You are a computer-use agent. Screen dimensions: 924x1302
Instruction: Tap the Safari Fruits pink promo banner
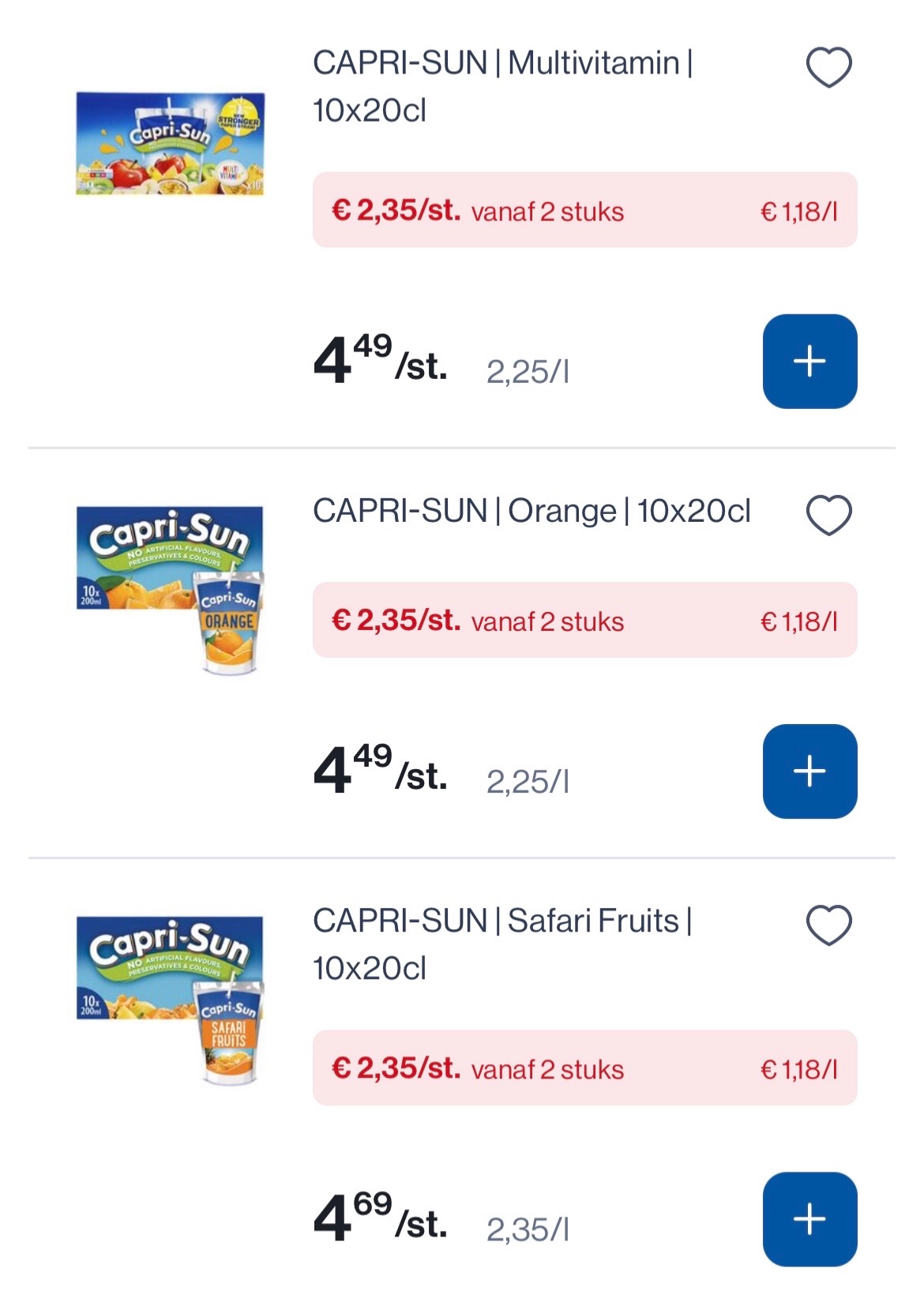tap(585, 1067)
